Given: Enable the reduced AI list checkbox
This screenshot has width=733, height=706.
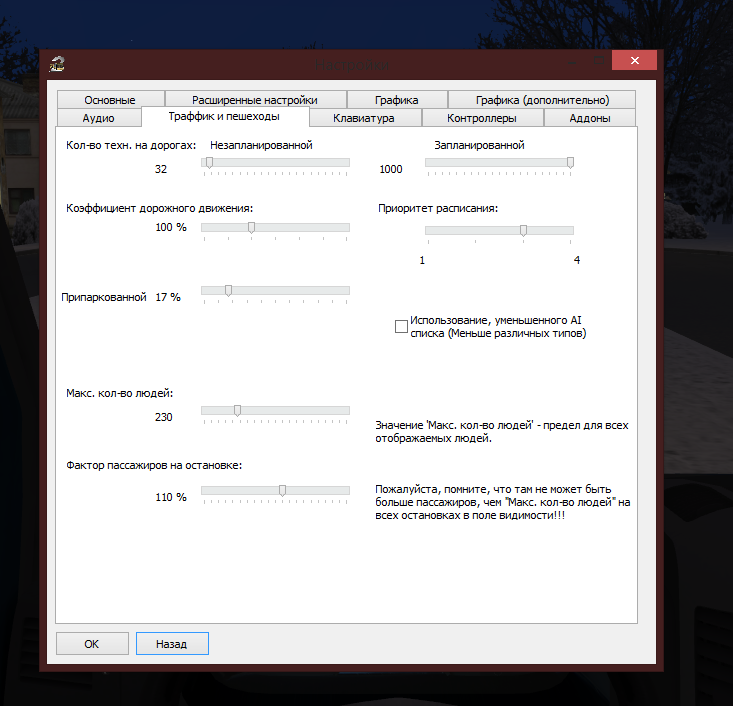Looking at the screenshot, I should 401,326.
